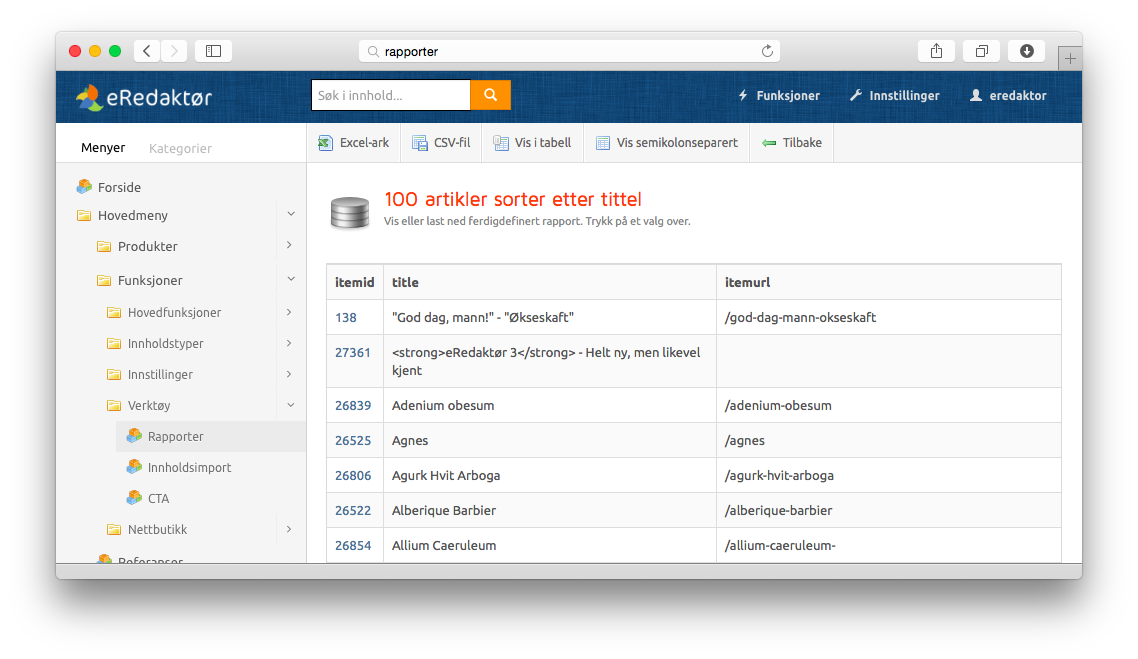Click the Produkter folder icon
The image size is (1138, 659).
pos(104,246)
